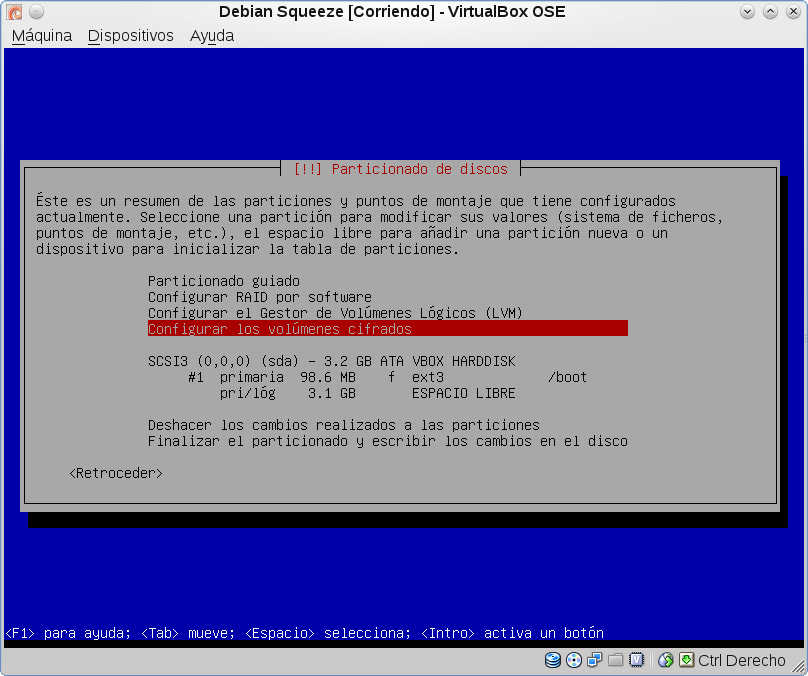
Task: Click the round pin button beside VirtualBox icon
Action: click(36, 11)
